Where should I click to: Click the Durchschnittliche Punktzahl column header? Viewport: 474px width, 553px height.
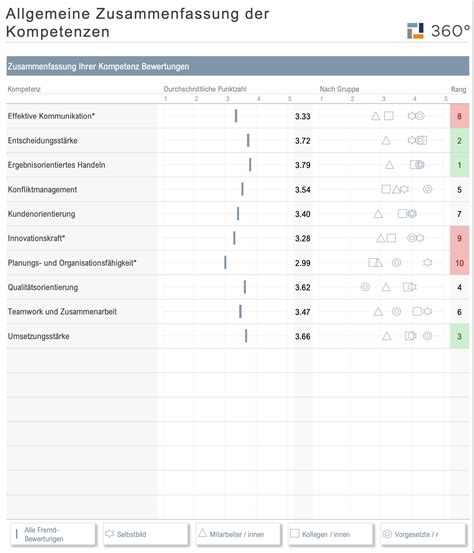[205, 89]
